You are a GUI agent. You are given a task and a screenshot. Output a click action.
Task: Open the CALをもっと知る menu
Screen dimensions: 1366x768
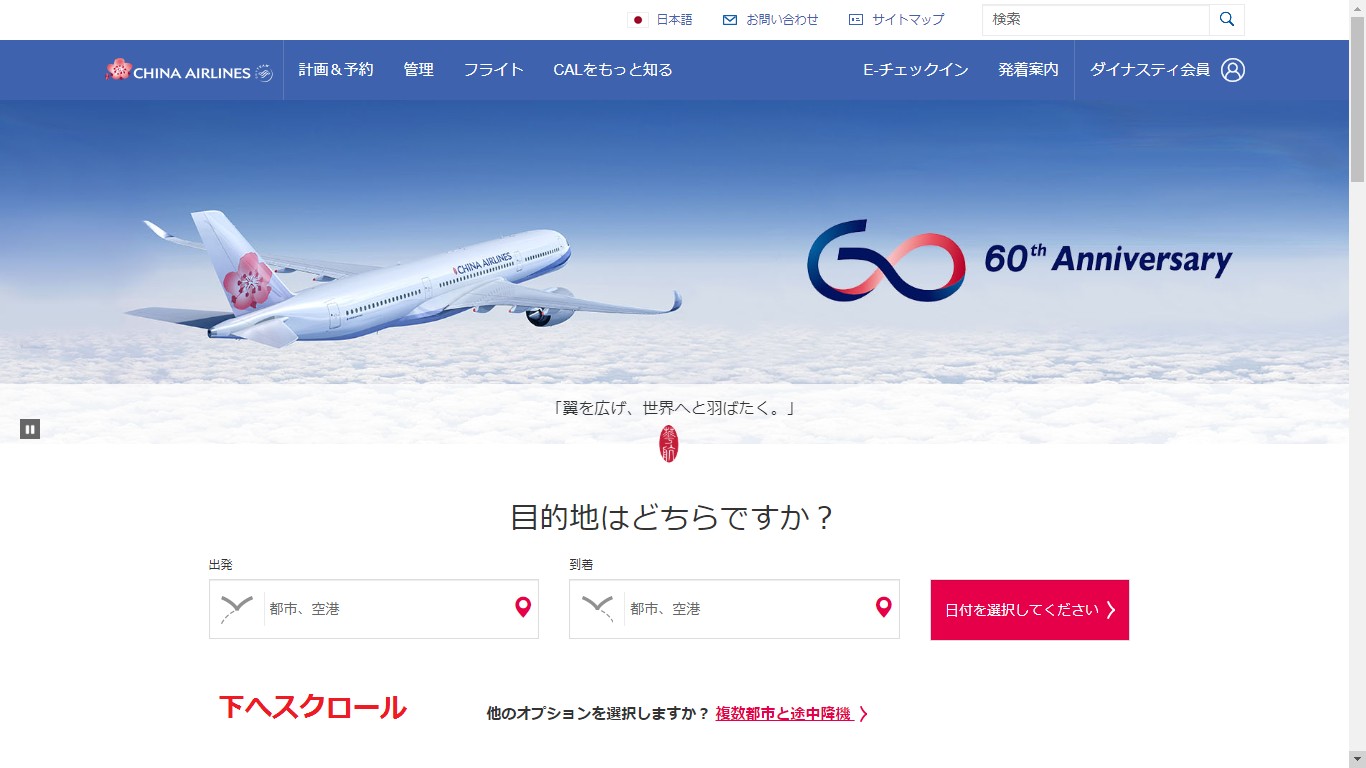[x=613, y=70]
